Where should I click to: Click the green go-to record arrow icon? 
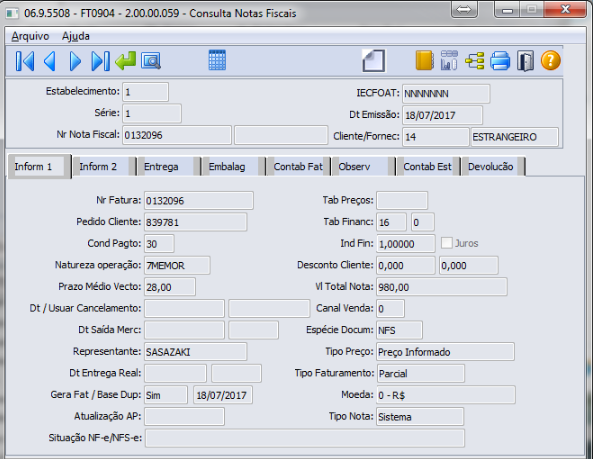pos(126,60)
